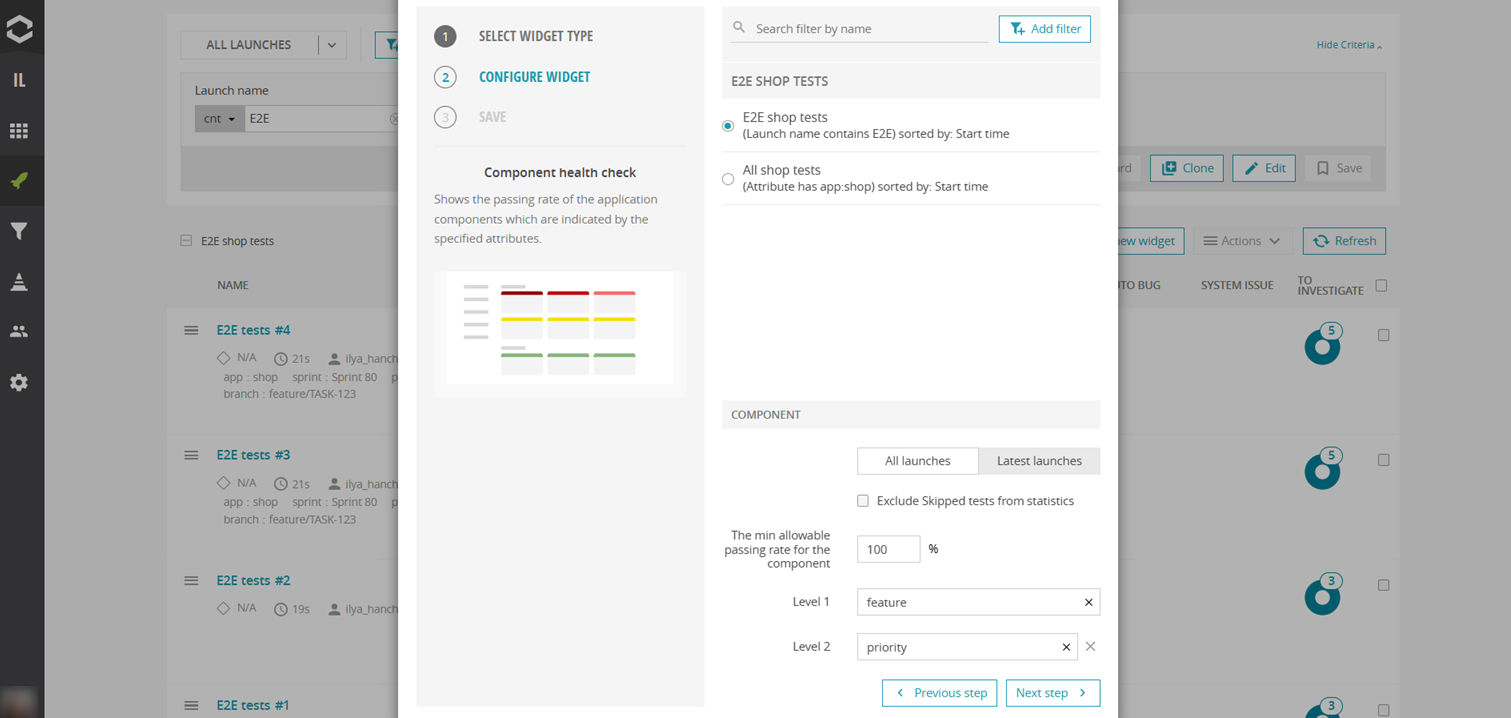Click the Edit filter button
This screenshot has width=1511, height=718.
point(1264,168)
